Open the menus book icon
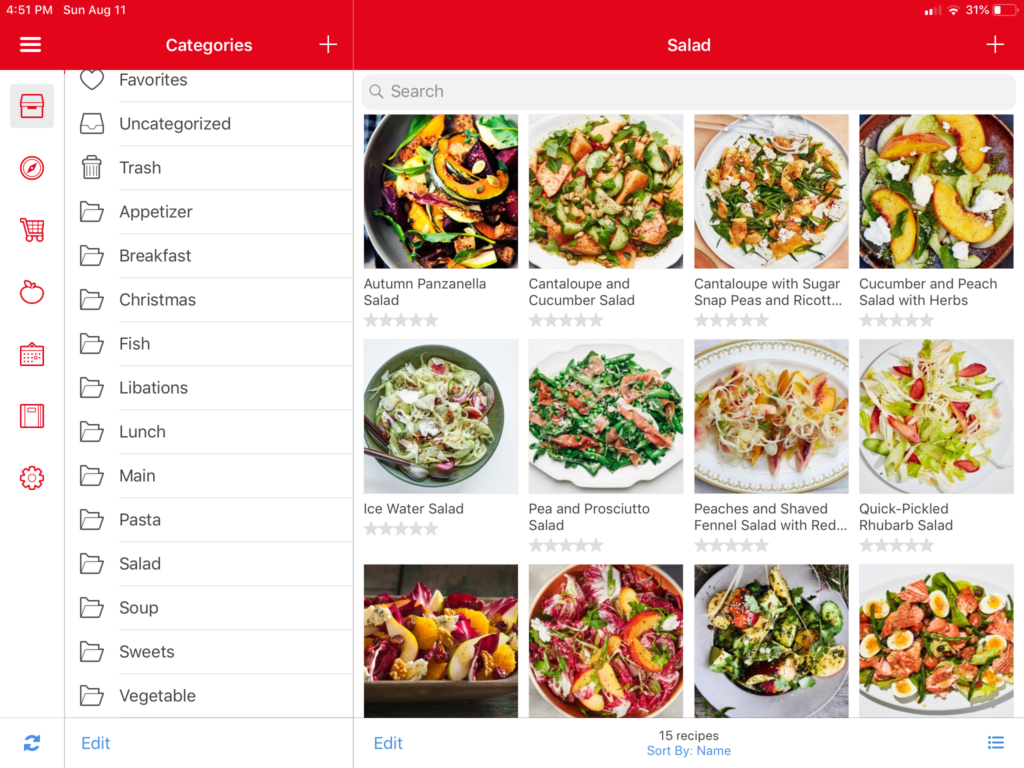Viewport: 1024px width, 768px height. 32,416
